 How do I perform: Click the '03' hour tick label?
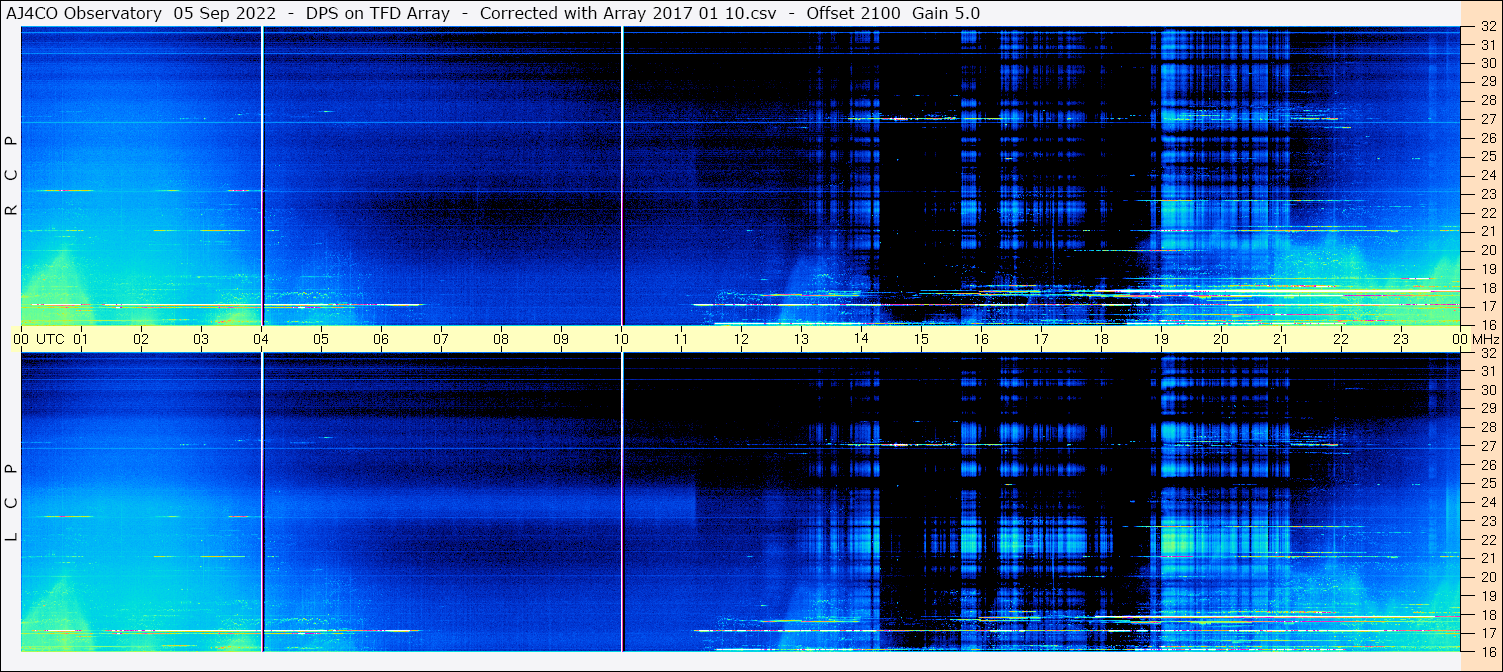pos(201,339)
